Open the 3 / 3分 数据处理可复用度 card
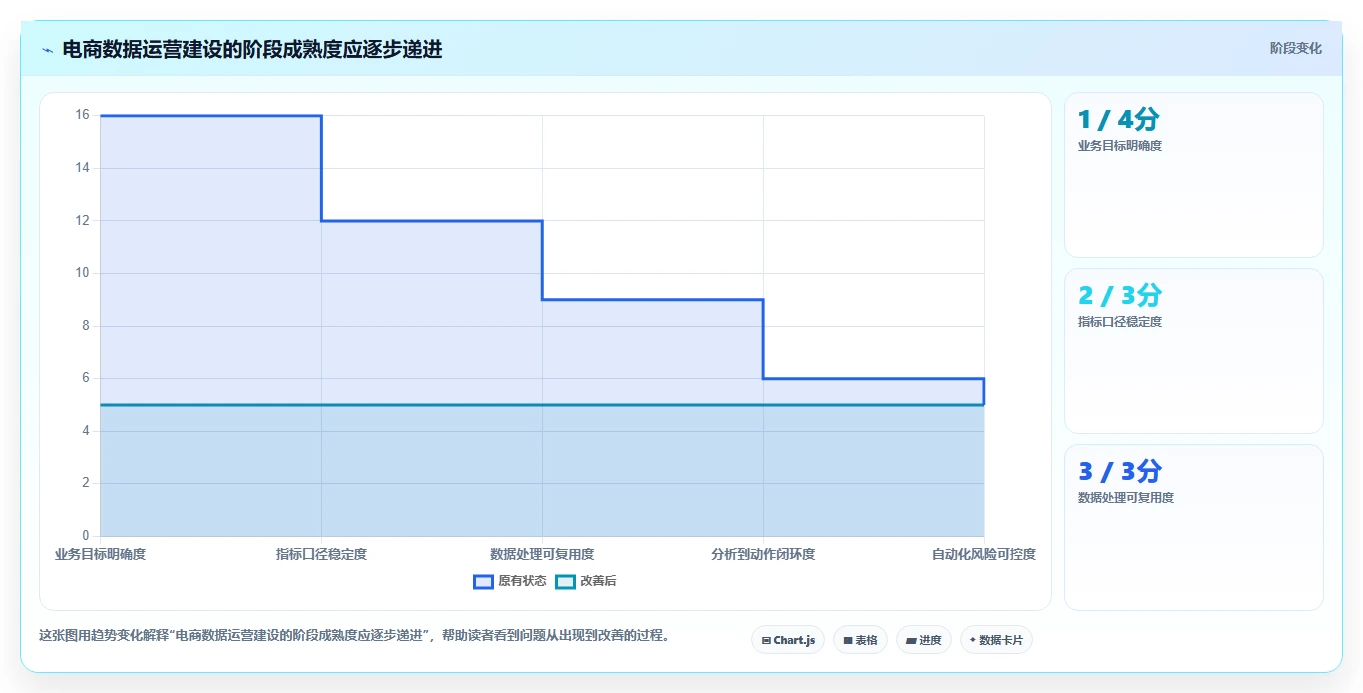 coord(1193,527)
